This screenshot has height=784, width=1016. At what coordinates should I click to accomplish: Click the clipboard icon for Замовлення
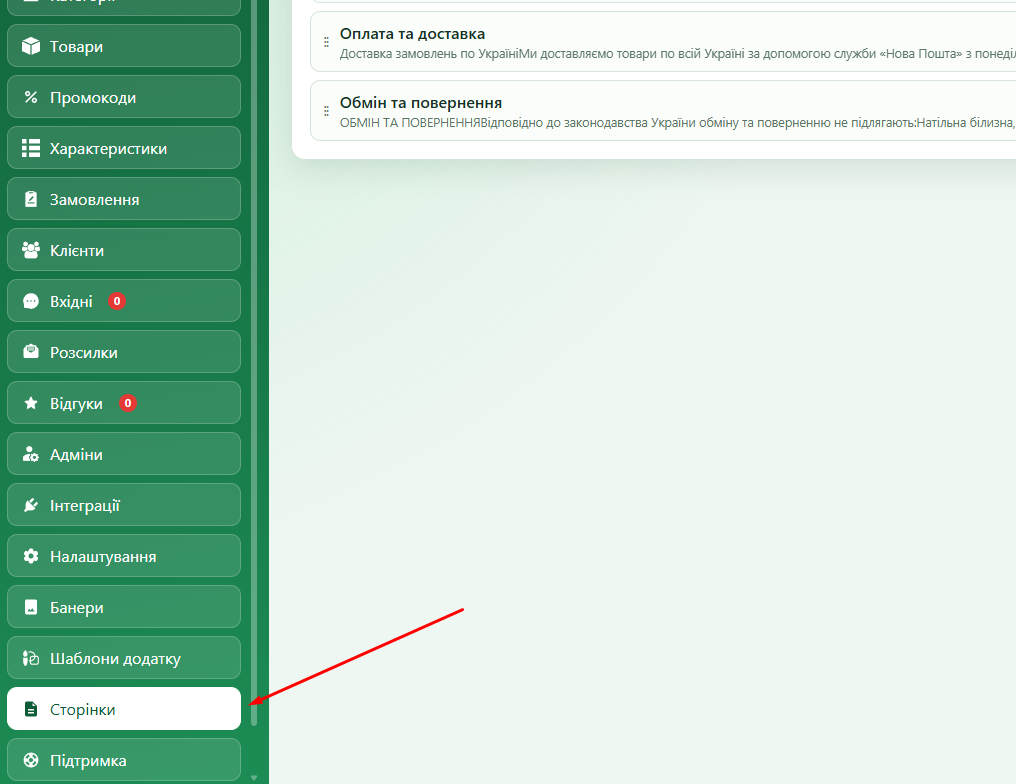pos(30,199)
